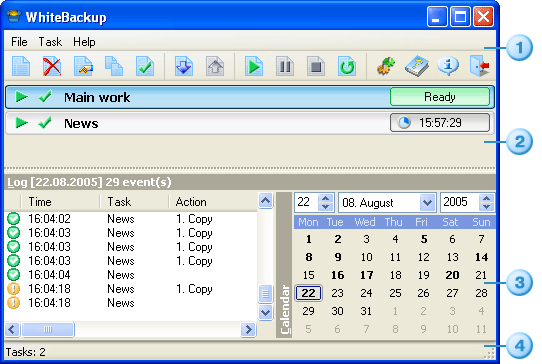Sort log by Action column header
542x364 pixels.
click(213, 202)
